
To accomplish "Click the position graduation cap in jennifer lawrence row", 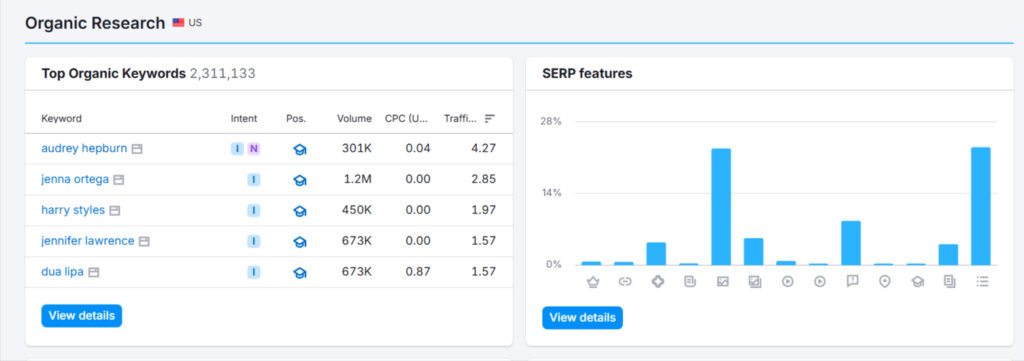I will [x=300, y=242].
